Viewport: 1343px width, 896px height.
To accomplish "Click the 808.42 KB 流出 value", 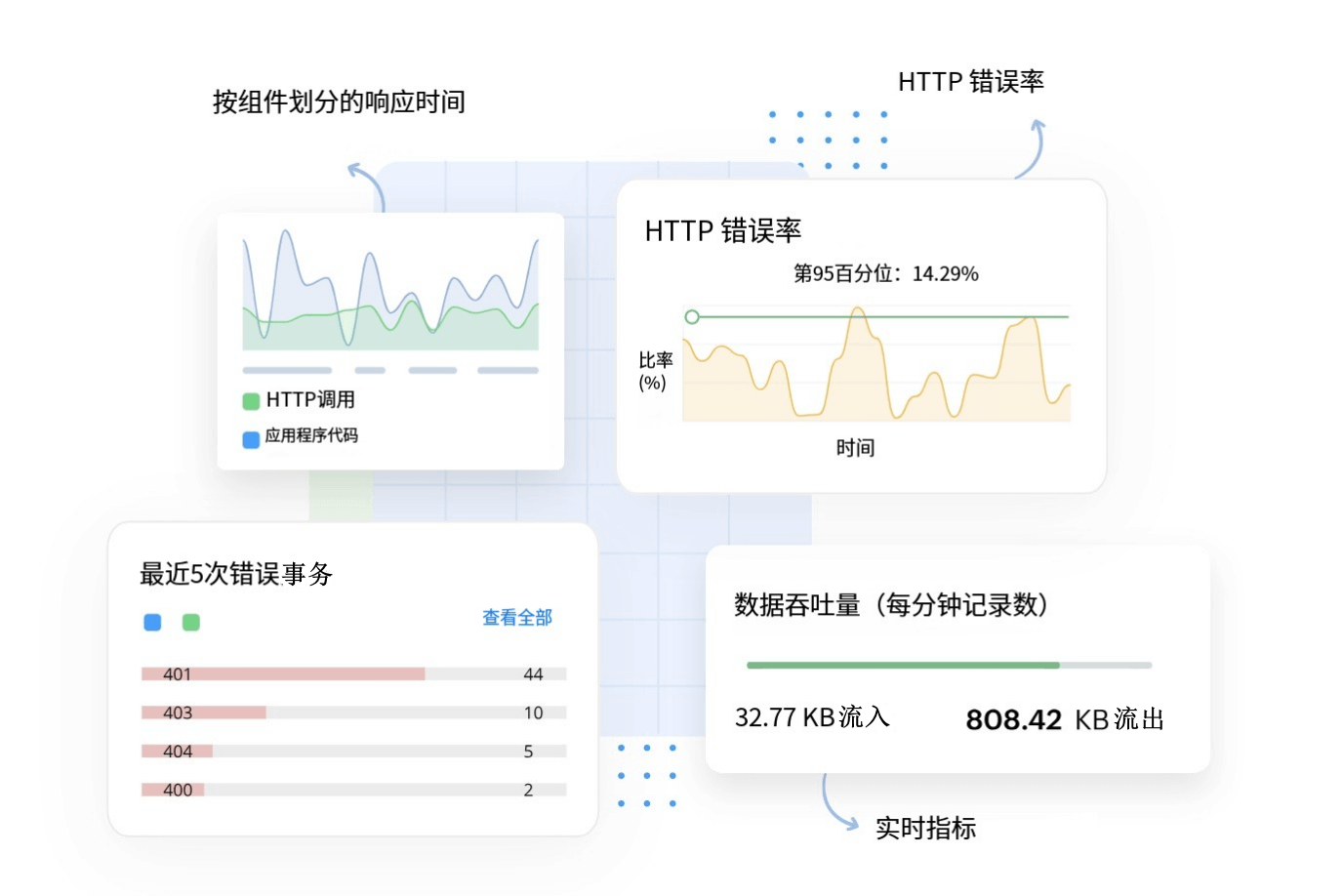I will point(1067,719).
